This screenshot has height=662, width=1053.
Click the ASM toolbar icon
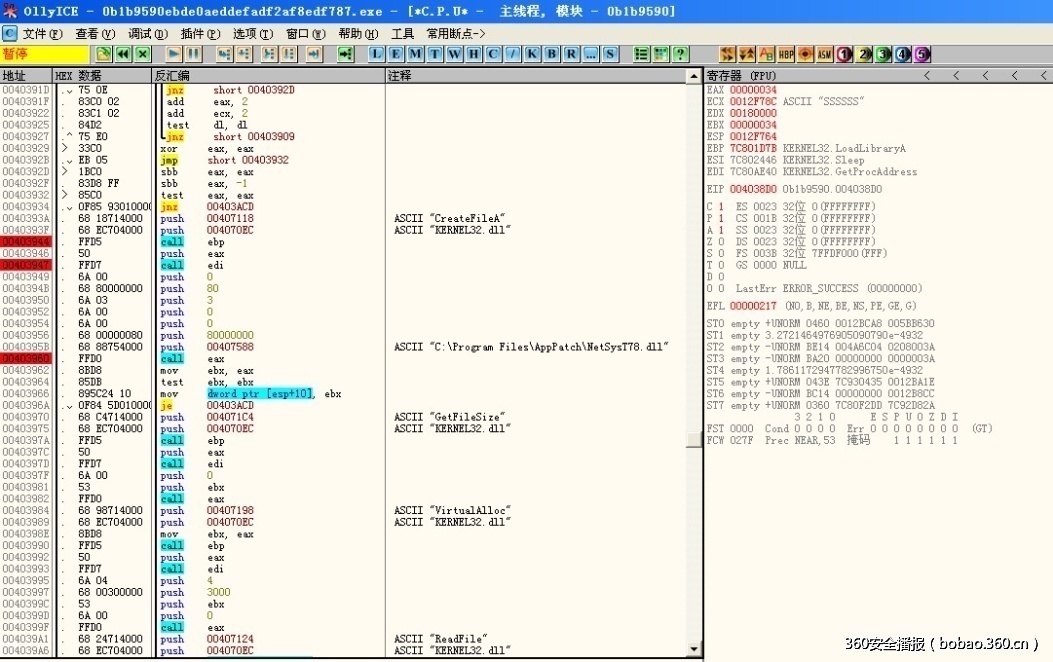coord(824,54)
